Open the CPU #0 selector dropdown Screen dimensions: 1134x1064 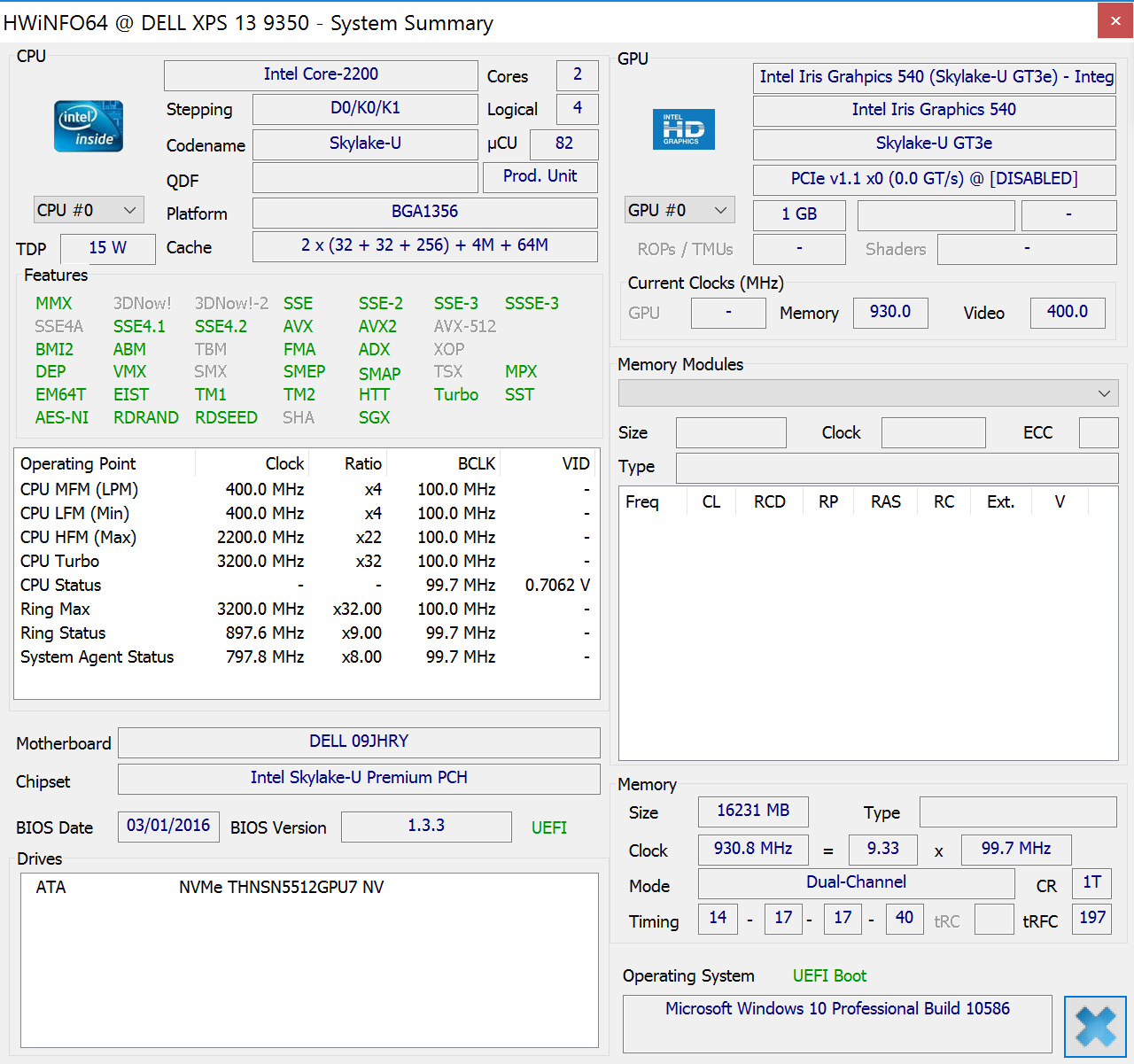[89, 210]
